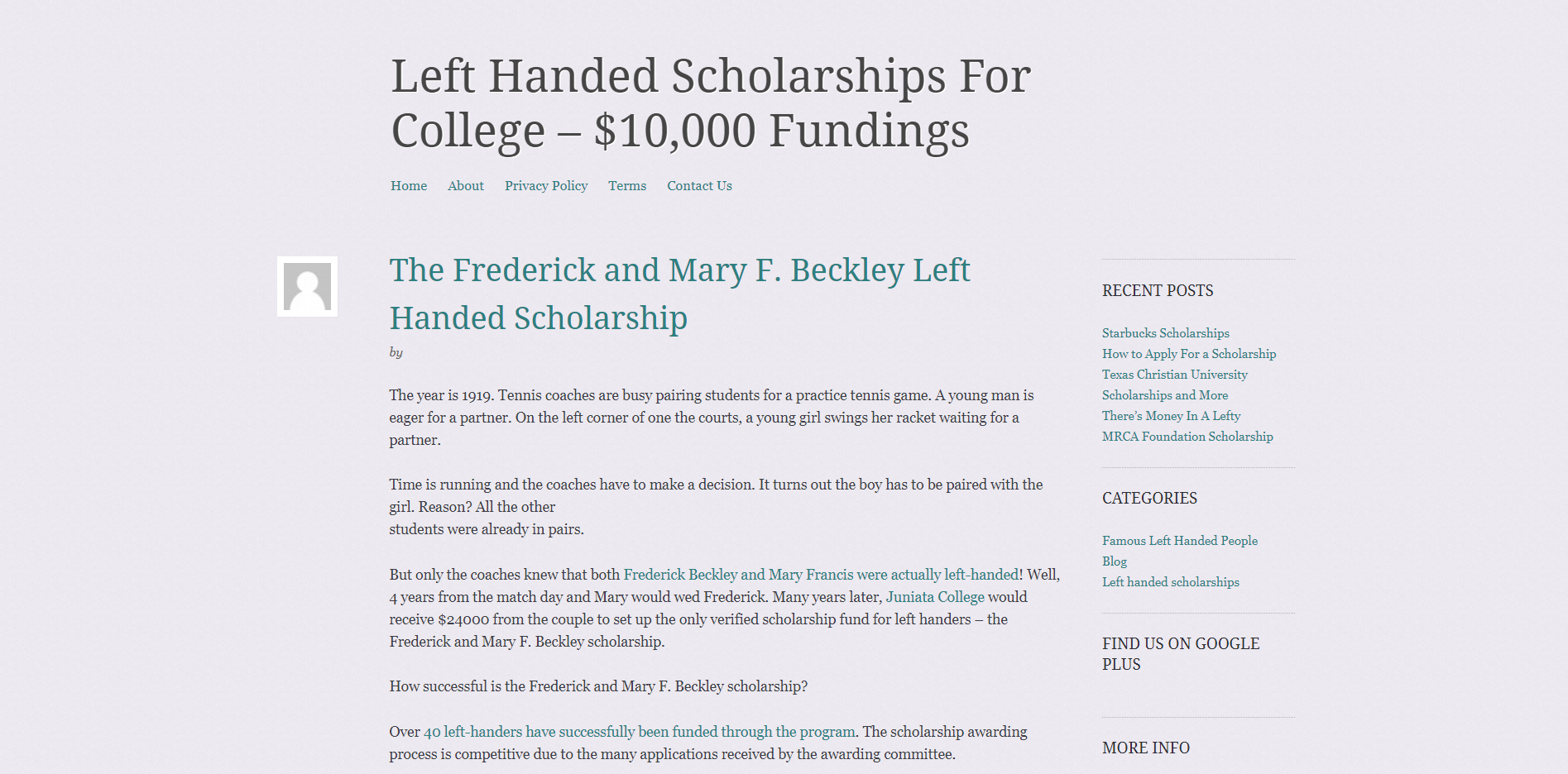View the Privacy Policy page
The height and width of the screenshot is (774, 1568).
545,186
